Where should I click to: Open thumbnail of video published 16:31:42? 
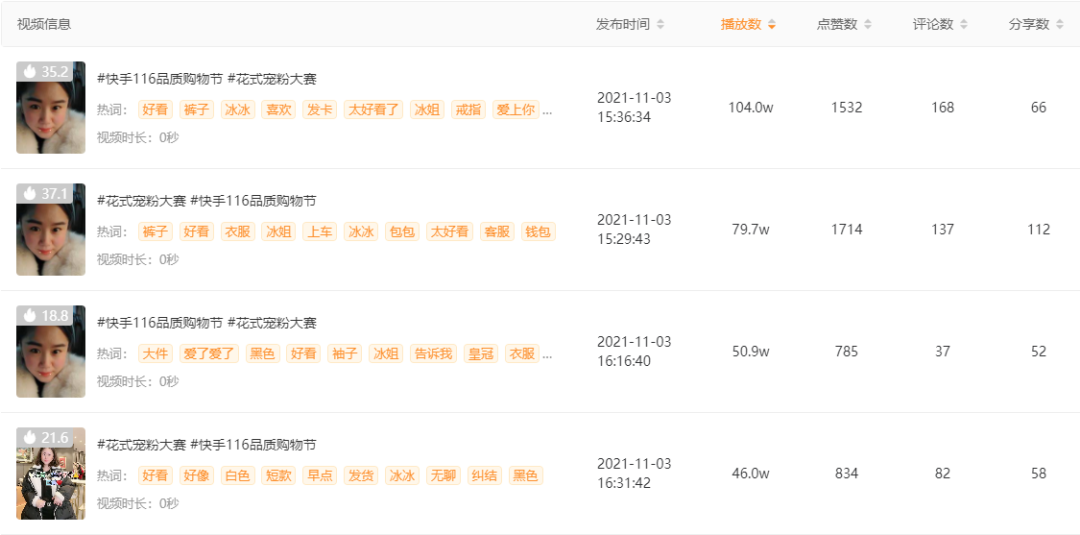coord(51,473)
